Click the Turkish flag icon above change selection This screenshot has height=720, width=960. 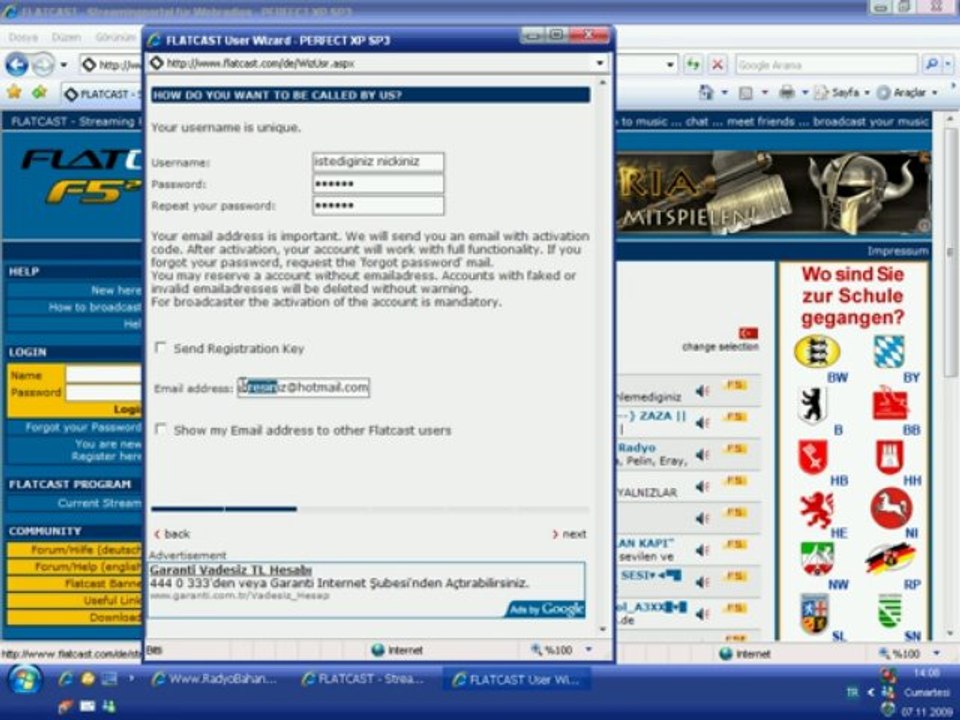[x=748, y=333]
